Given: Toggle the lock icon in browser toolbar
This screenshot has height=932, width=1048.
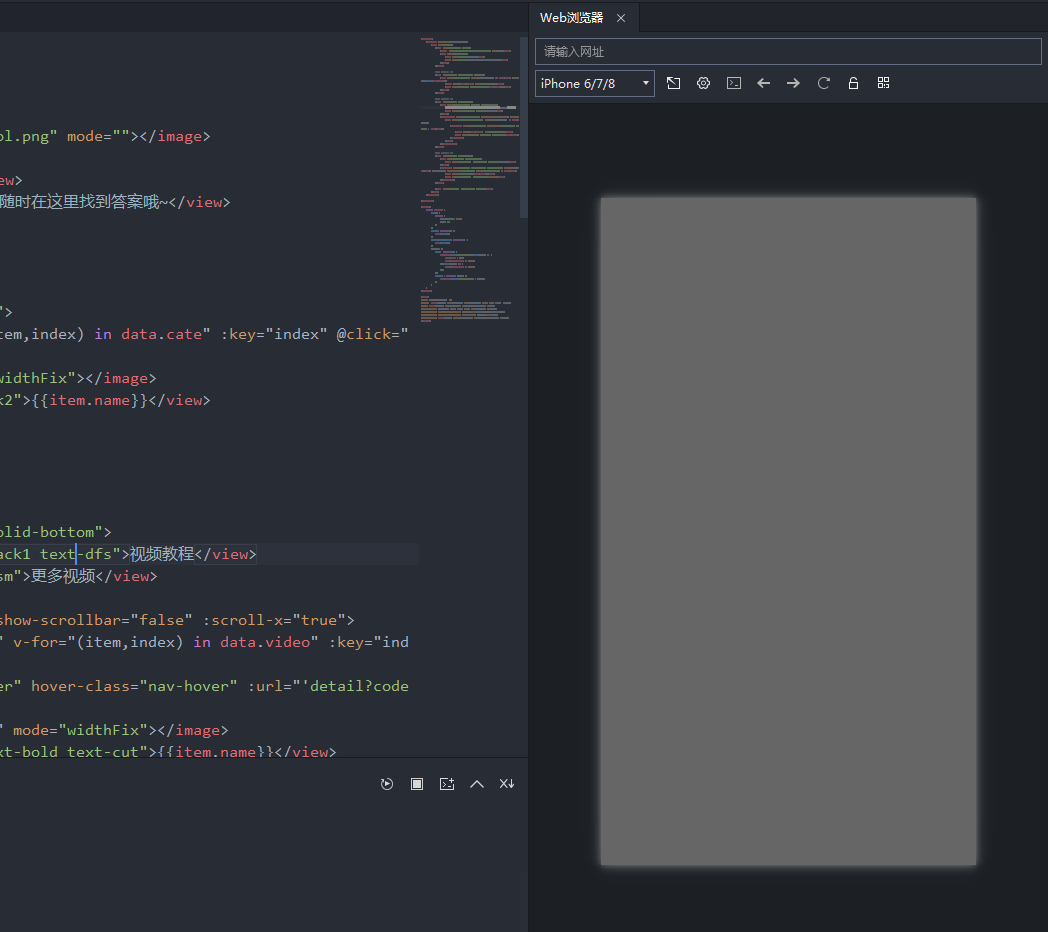Looking at the screenshot, I should [854, 83].
